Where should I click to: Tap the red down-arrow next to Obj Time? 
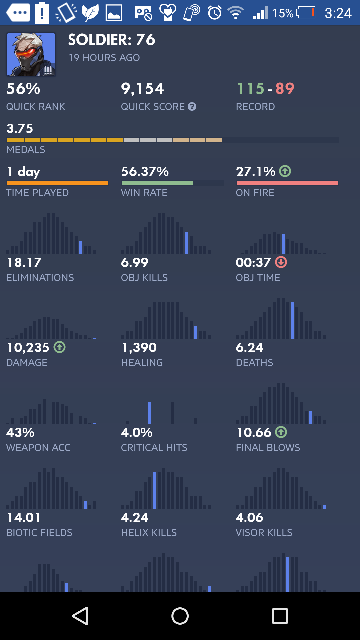point(281,262)
